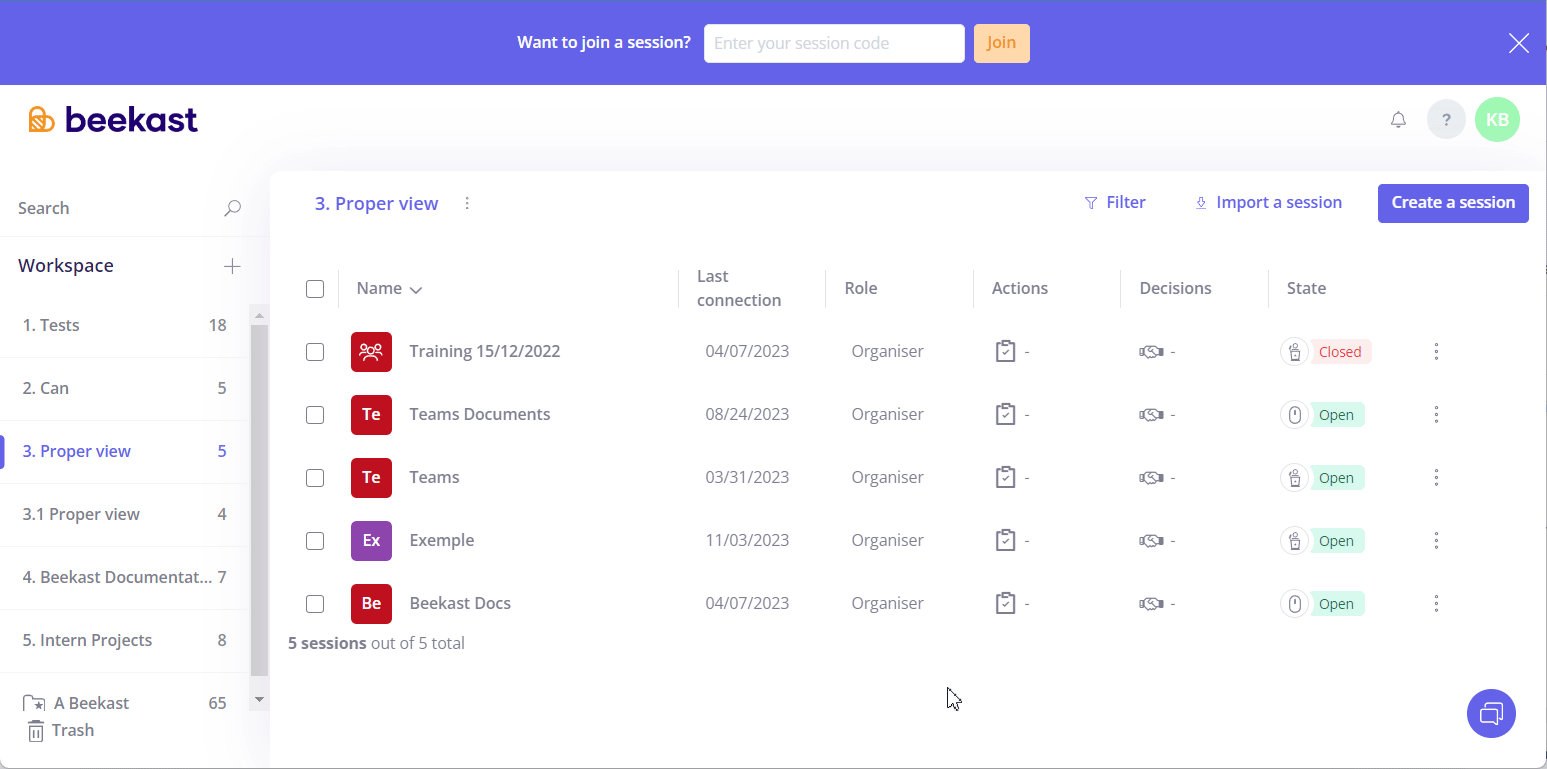
Task: Click the Closed state badge for Training
Action: click(1340, 351)
